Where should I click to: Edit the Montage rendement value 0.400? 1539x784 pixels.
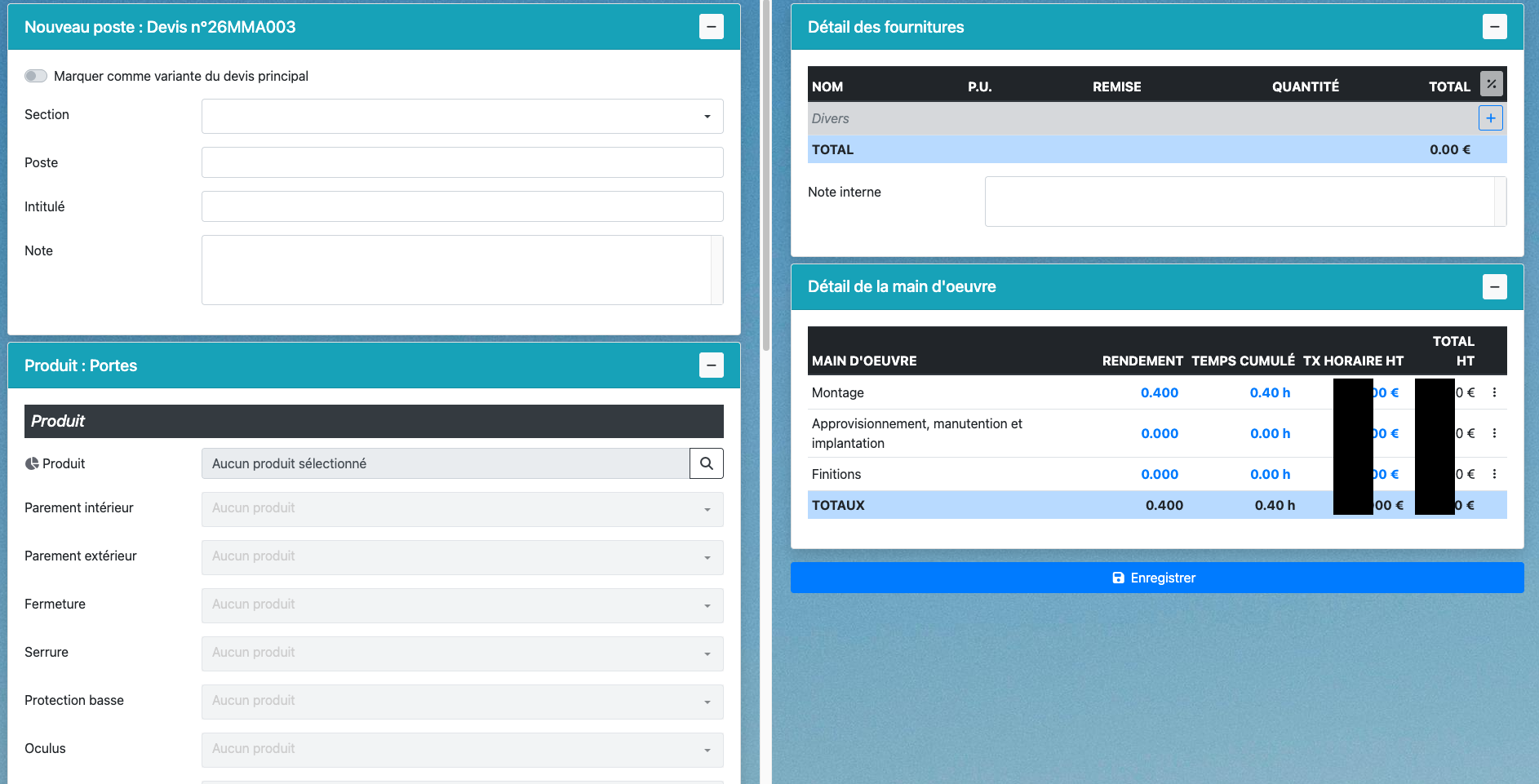click(x=1159, y=392)
